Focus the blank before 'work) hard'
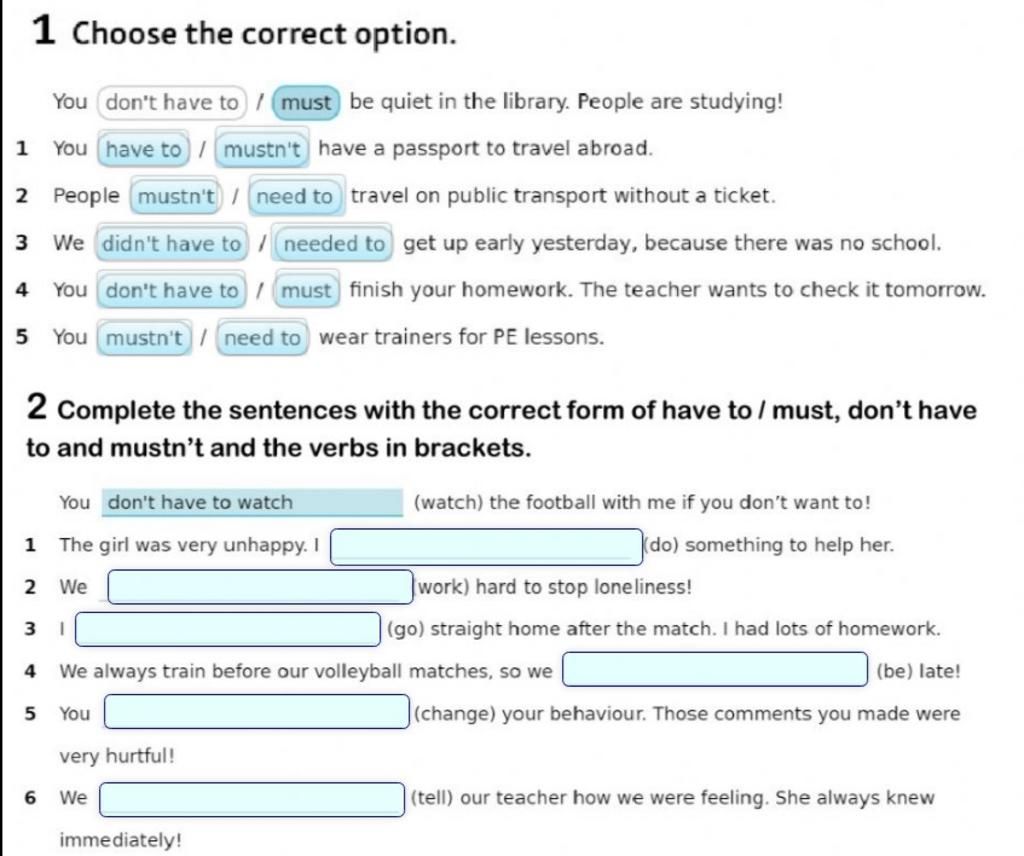The height and width of the screenshot is (856, 1024). pyautogui.click(x=261, y=586)
